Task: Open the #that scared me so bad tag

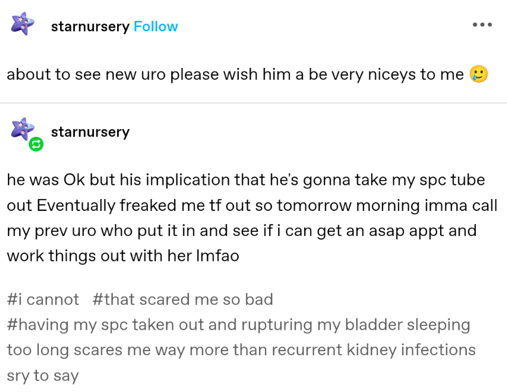Action: point(183,299)
